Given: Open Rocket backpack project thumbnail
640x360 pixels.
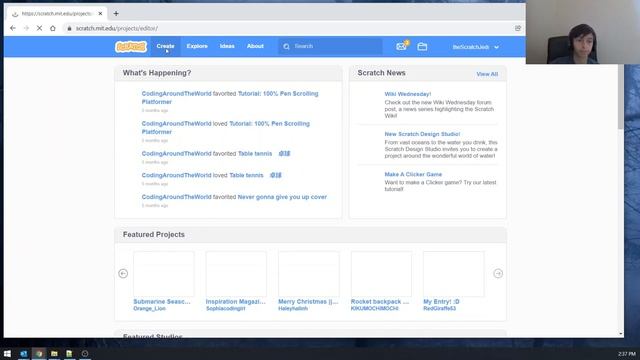Looking at the screenshot, I should [381, 274].
